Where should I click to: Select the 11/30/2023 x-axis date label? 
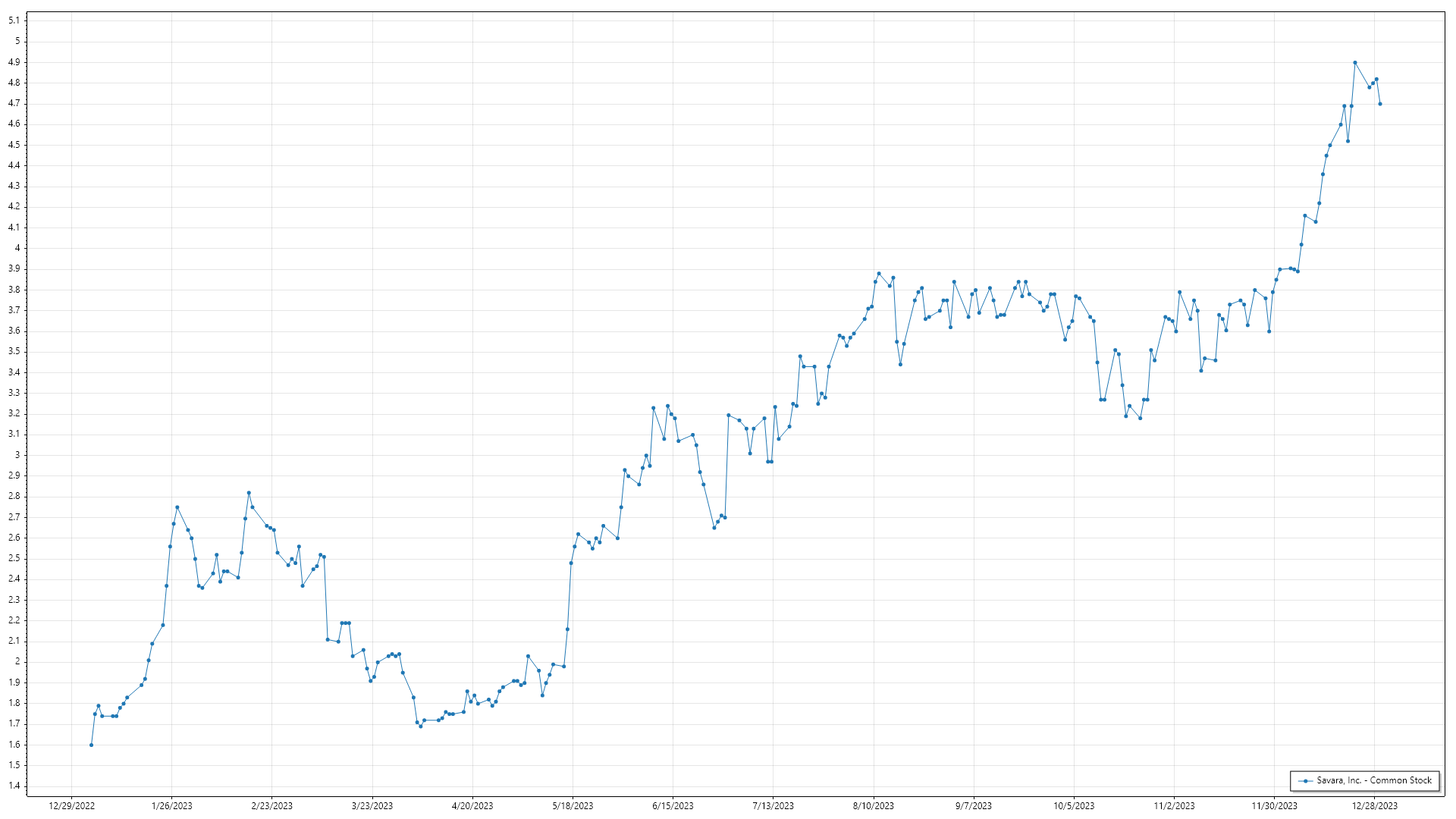point(1274,806)
